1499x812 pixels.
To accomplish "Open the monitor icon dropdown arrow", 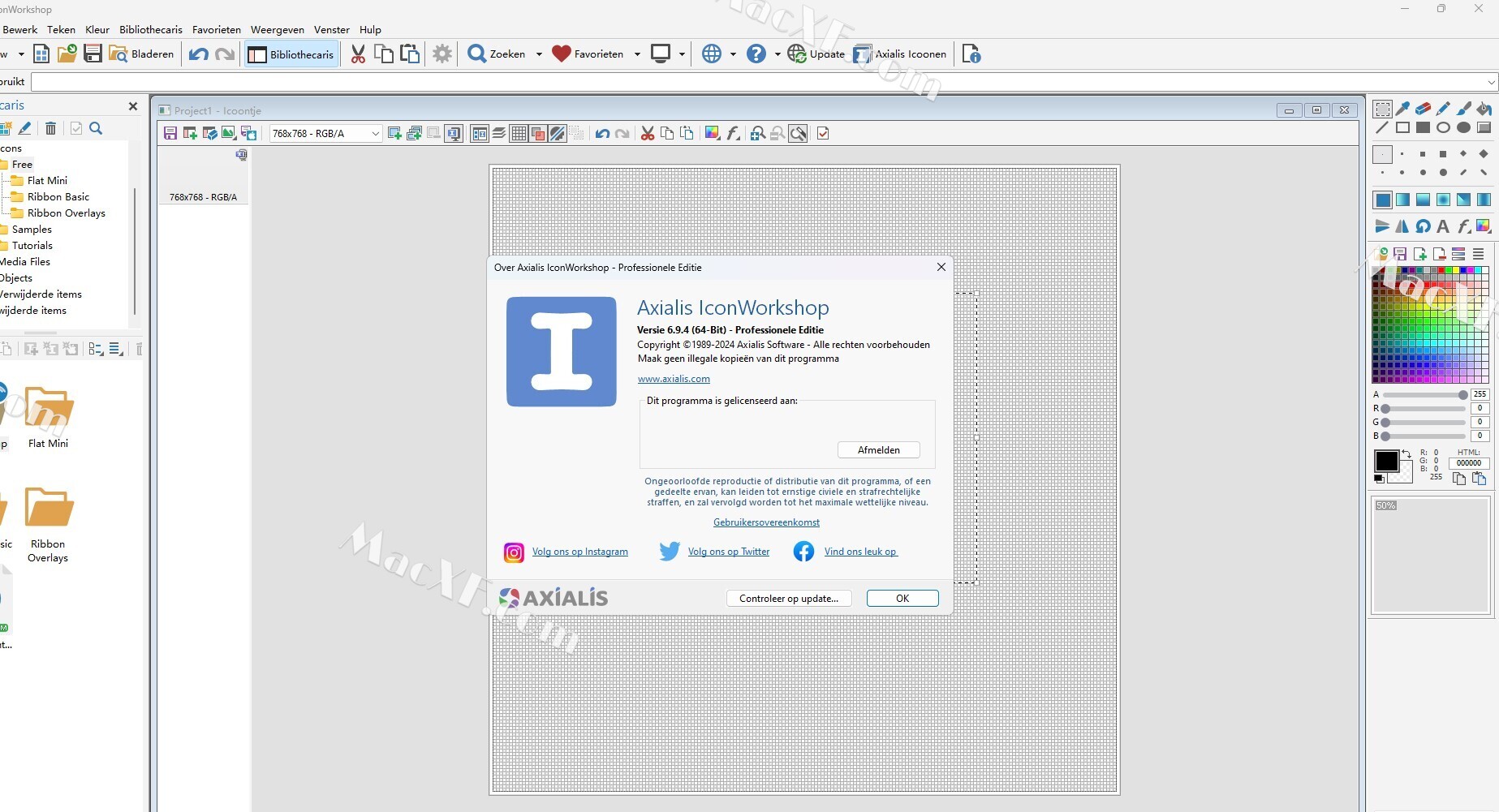I will (x=682, y=54).
